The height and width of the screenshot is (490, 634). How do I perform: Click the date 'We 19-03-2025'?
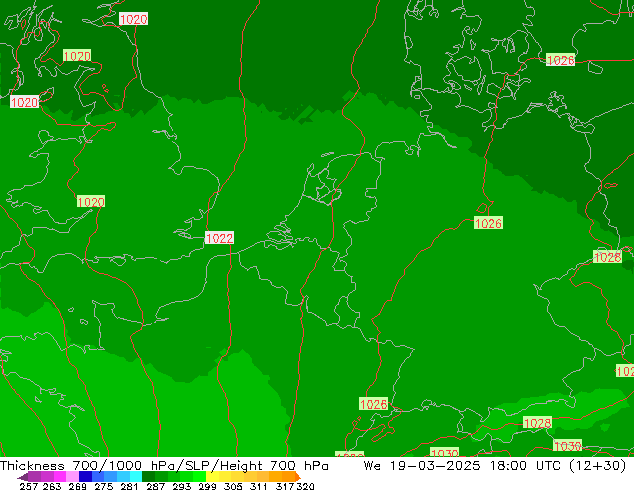(422, 466)
